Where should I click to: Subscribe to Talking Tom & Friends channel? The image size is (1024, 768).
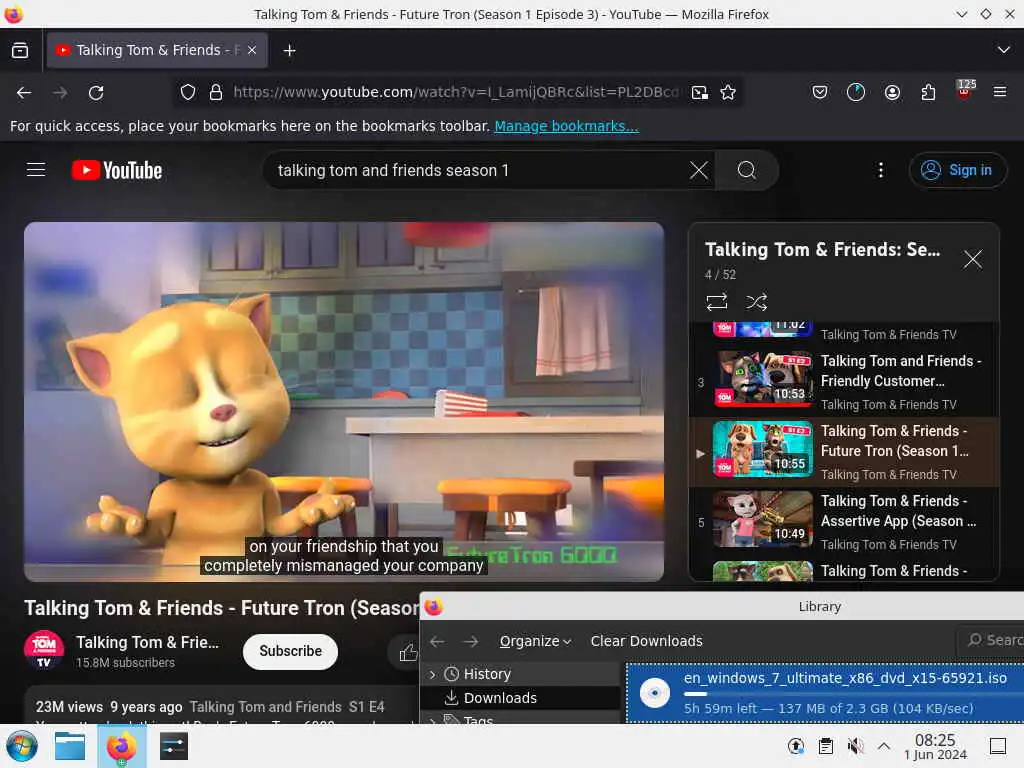click(290, 651)
